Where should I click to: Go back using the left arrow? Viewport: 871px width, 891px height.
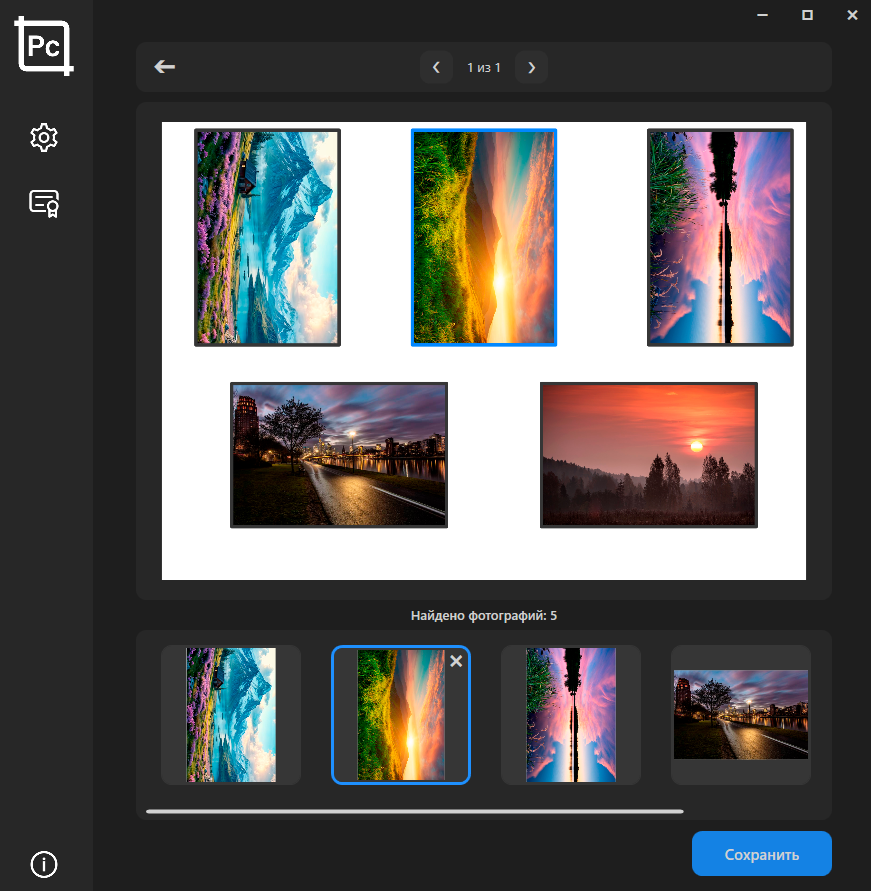(x=165, y=67)
